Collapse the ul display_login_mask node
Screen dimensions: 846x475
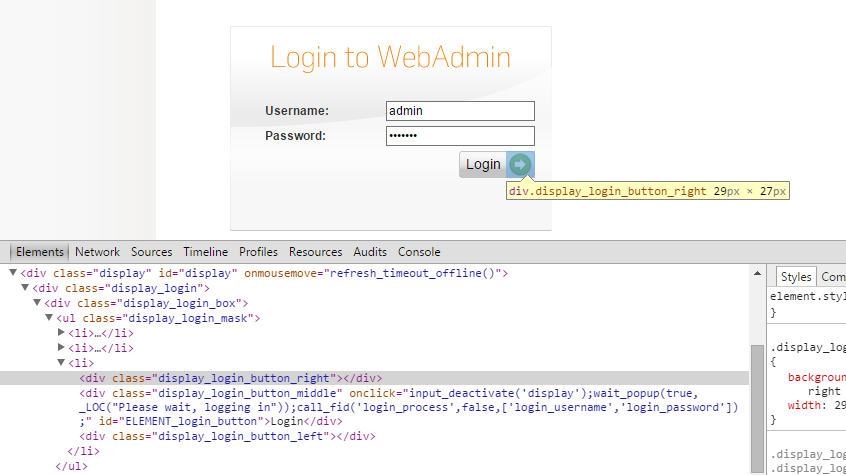pos(49,318)
